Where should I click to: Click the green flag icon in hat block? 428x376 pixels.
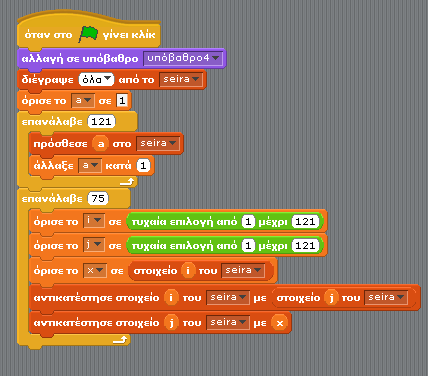[x=88, y=35]
